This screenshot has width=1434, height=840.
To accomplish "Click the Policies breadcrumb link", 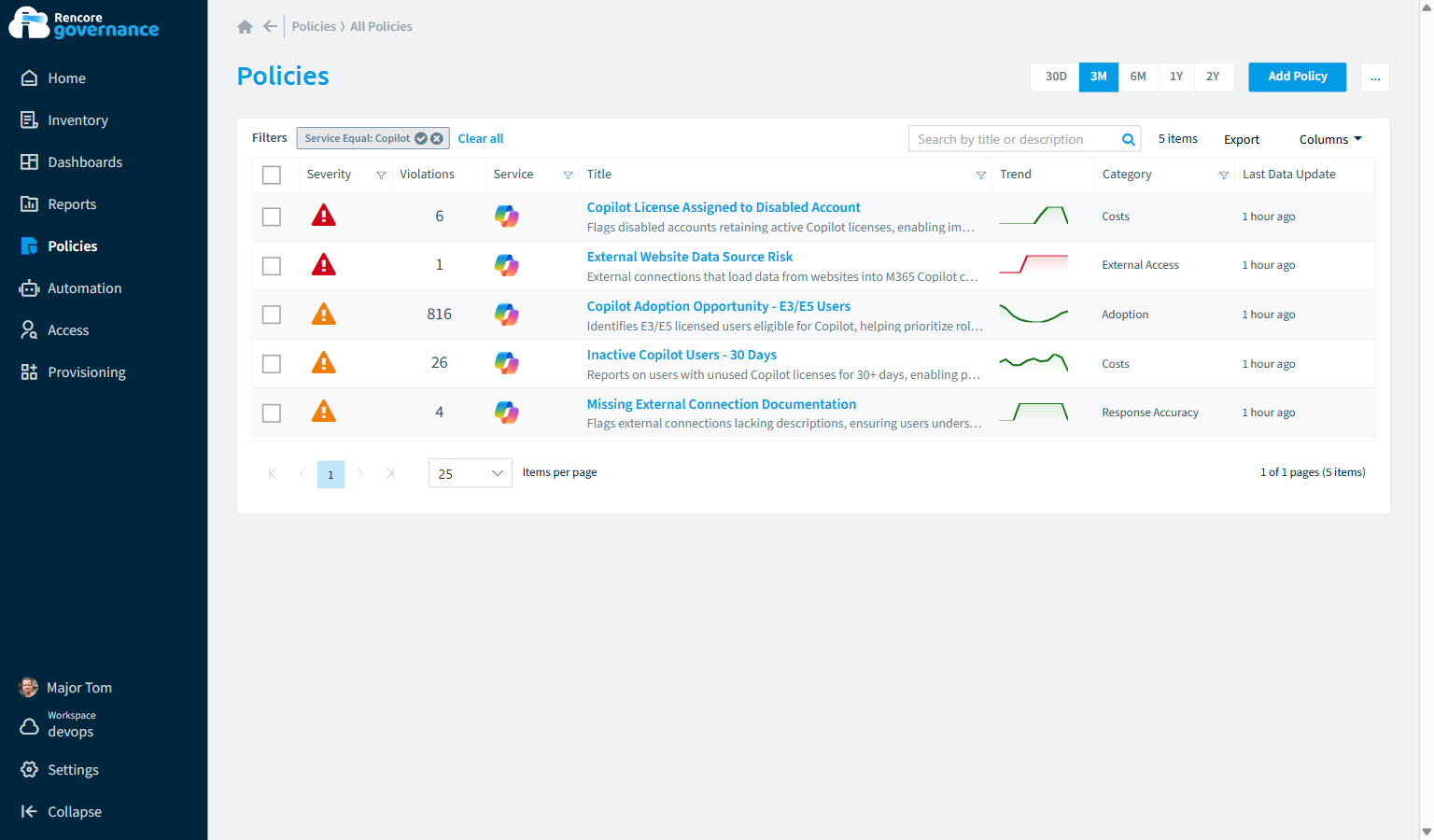I will (314, 26).
